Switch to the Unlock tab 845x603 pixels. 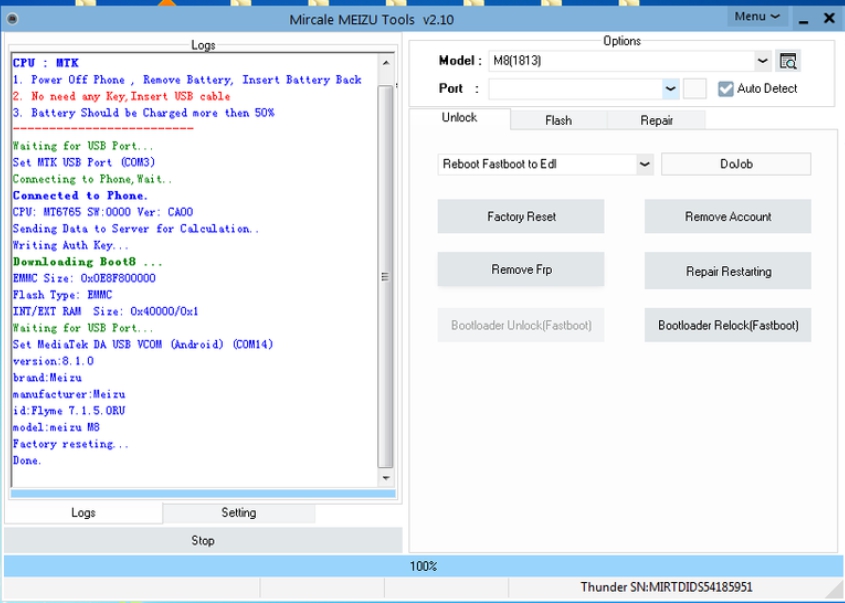click(x=459, y=118)
